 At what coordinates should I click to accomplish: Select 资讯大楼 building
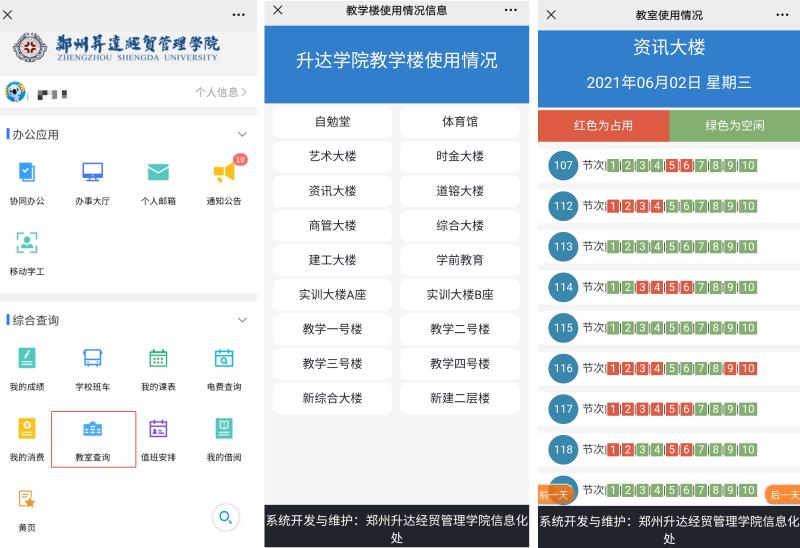click(x=333, y=191)
